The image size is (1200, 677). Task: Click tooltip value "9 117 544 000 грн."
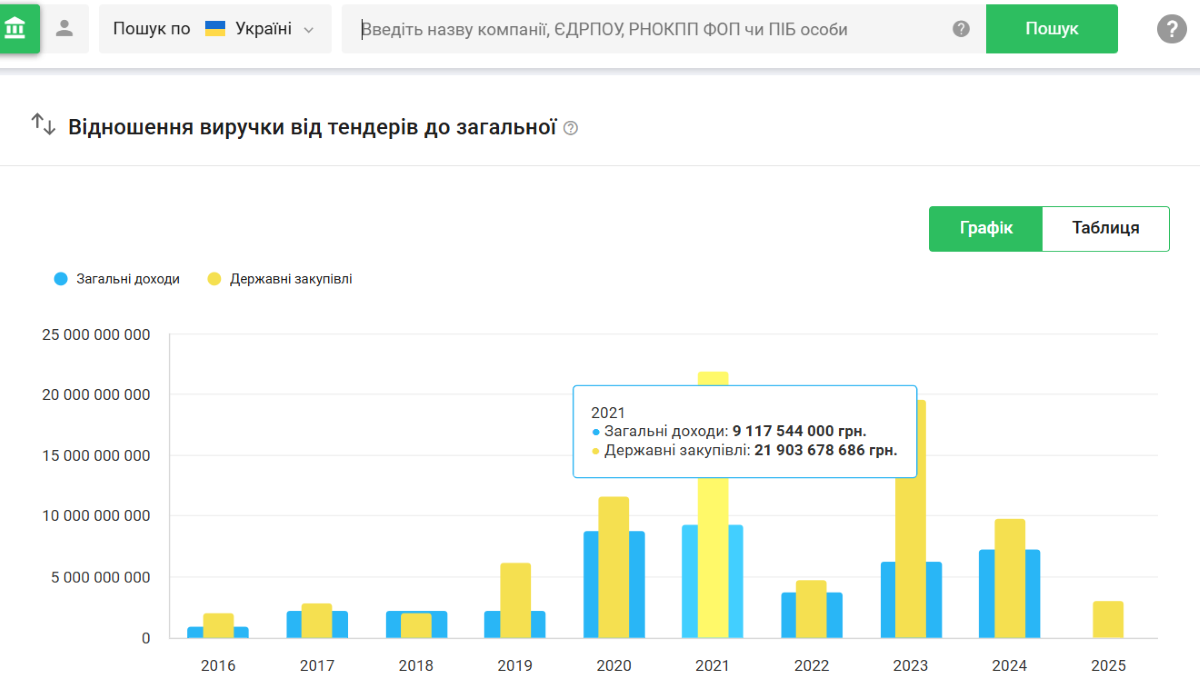pos(799,431)
